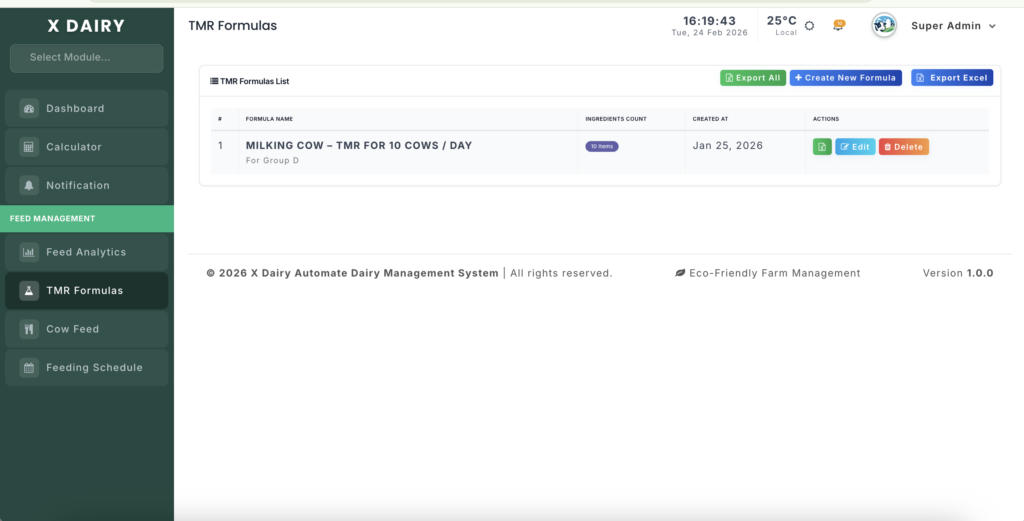This screenshot has height=521, width=1024.
Task: Click the Super Admin profile avatar
Action: click(884, 26)
